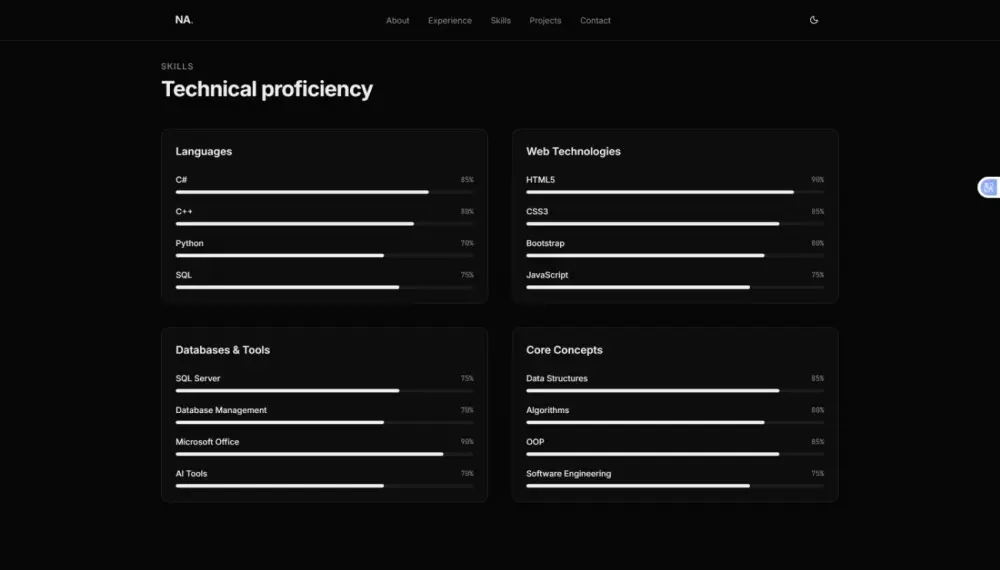Screen dimensions: 1000x570
Task: Go to the Experience section link
Action: [x=450, y=20]
